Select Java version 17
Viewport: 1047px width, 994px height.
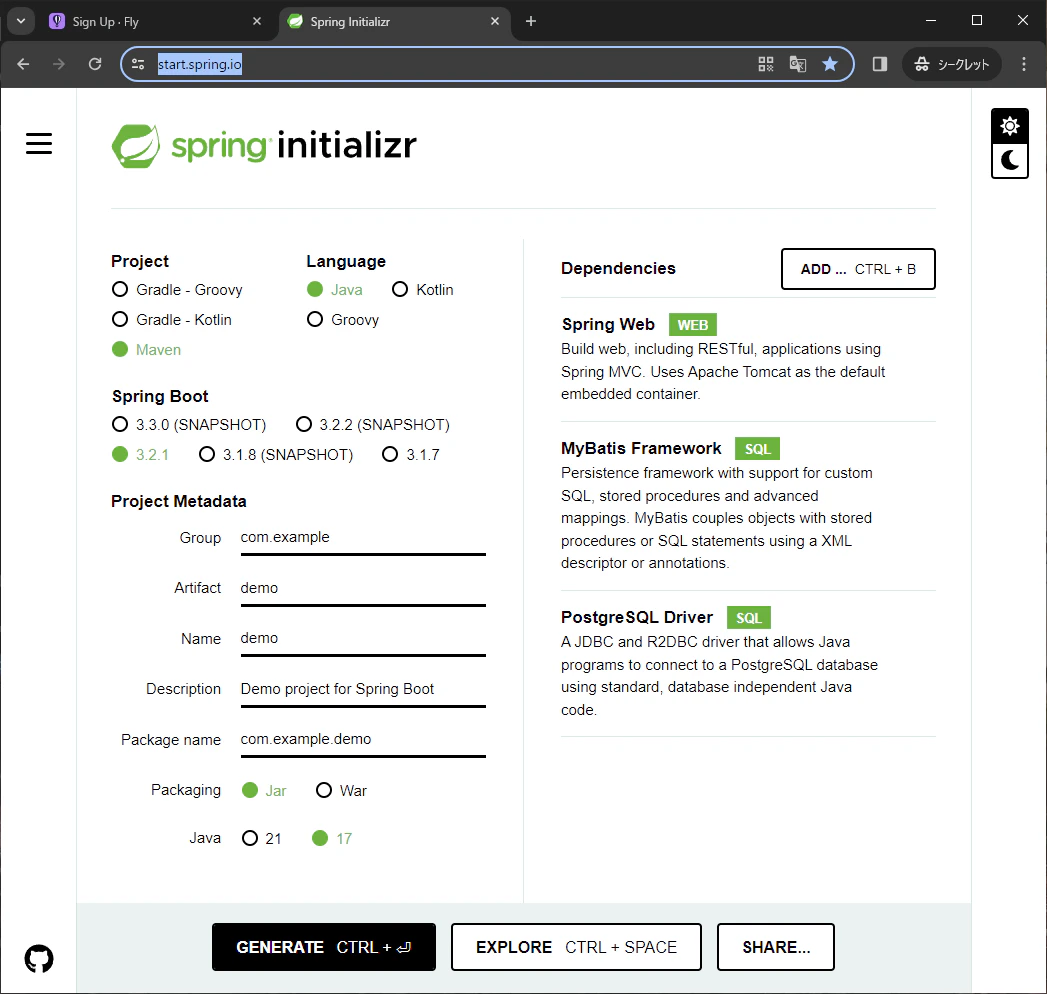(332, 838)
